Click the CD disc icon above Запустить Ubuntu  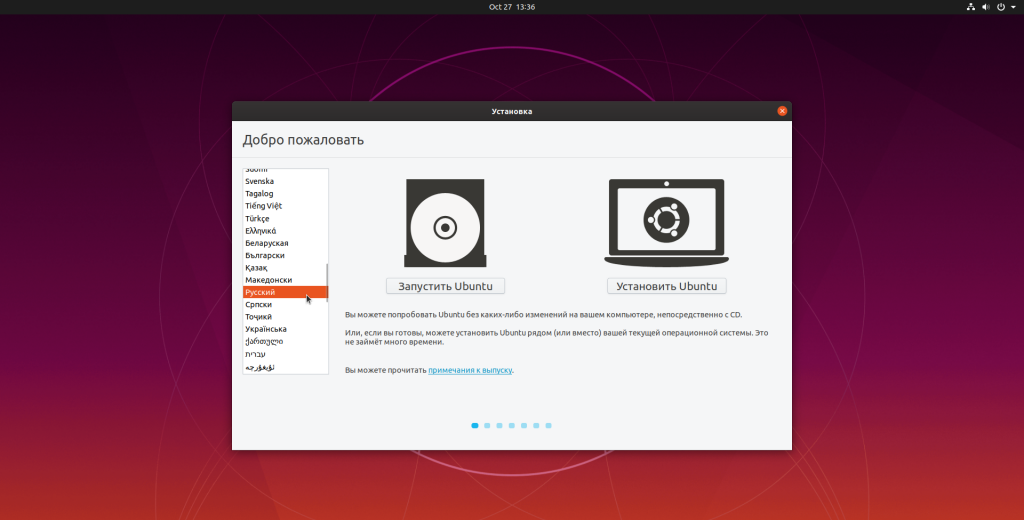(445, 223)
